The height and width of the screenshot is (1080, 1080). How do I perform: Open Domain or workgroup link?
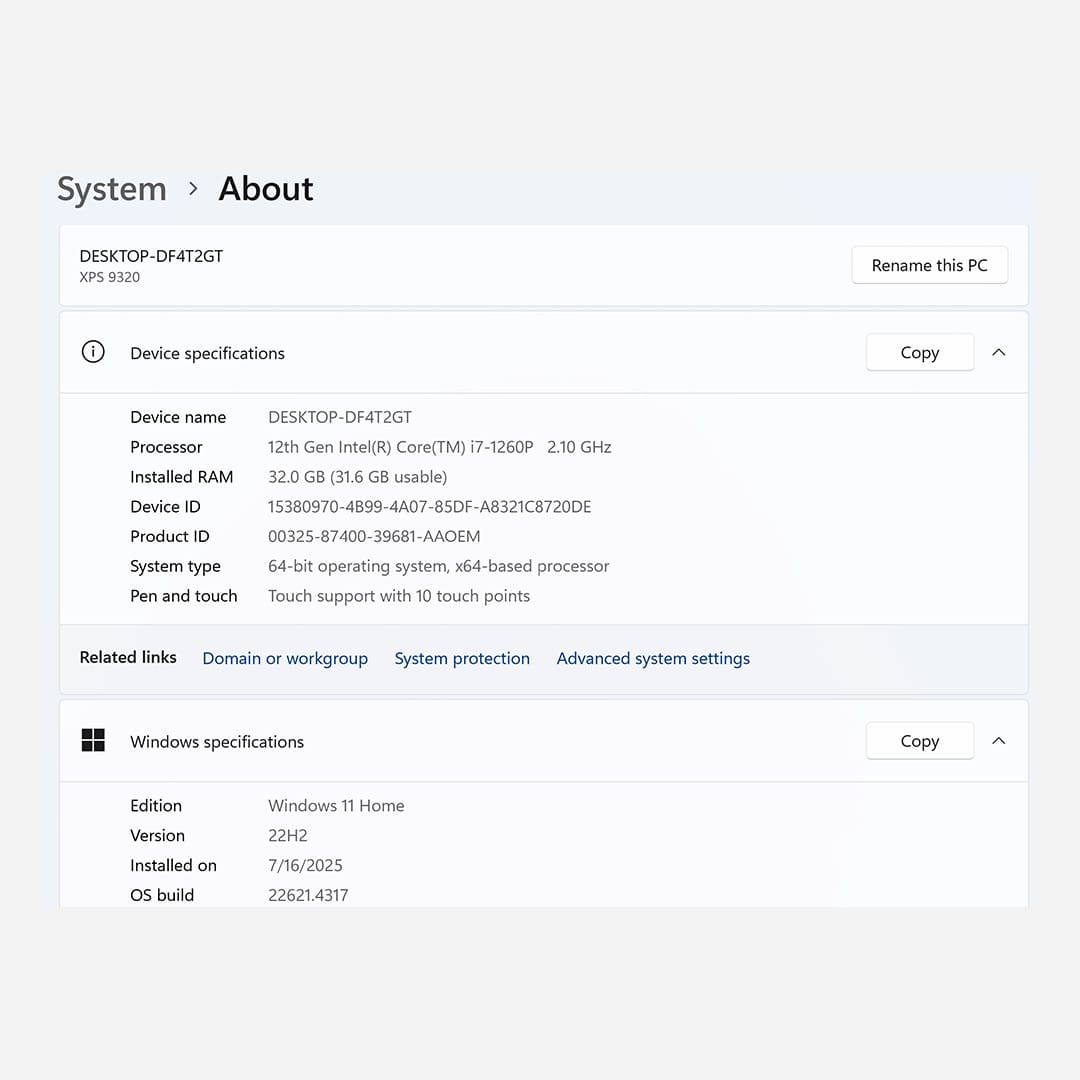coord(285,658)
